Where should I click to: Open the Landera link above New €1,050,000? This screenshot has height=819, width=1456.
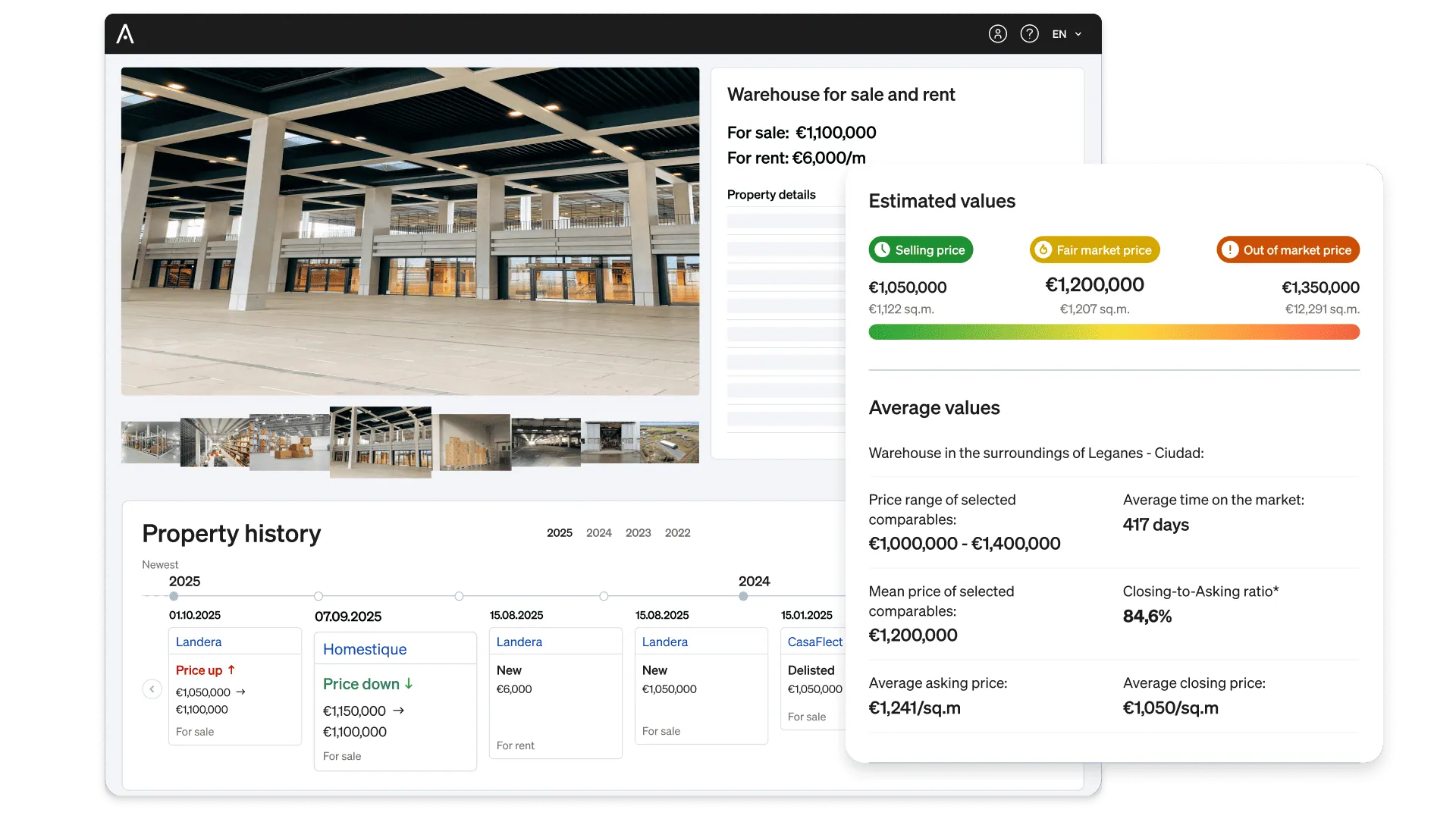pyautogui.click(x=665, y=642)
